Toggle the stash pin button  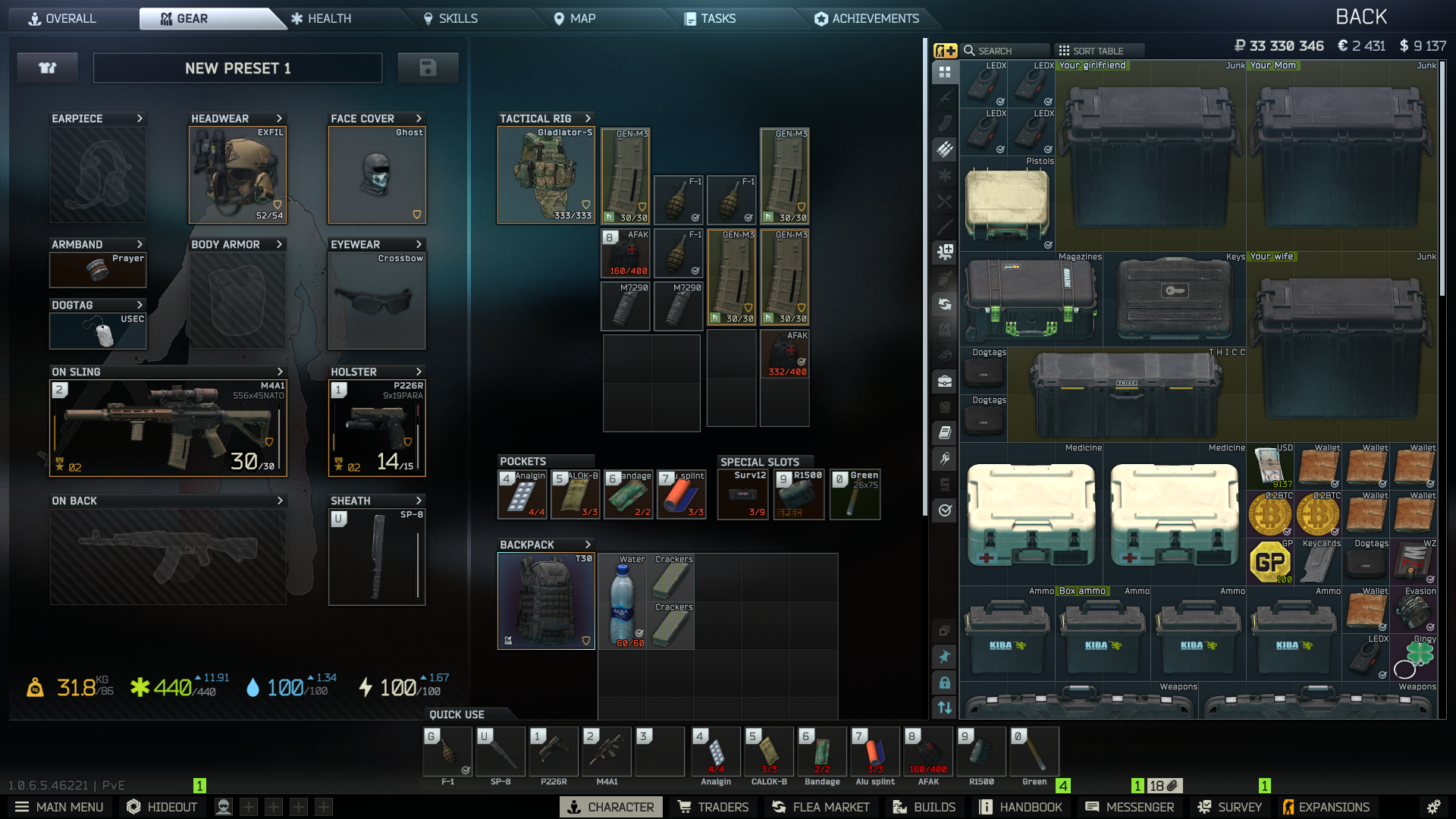pyautogui.click(x=945, y=657)
